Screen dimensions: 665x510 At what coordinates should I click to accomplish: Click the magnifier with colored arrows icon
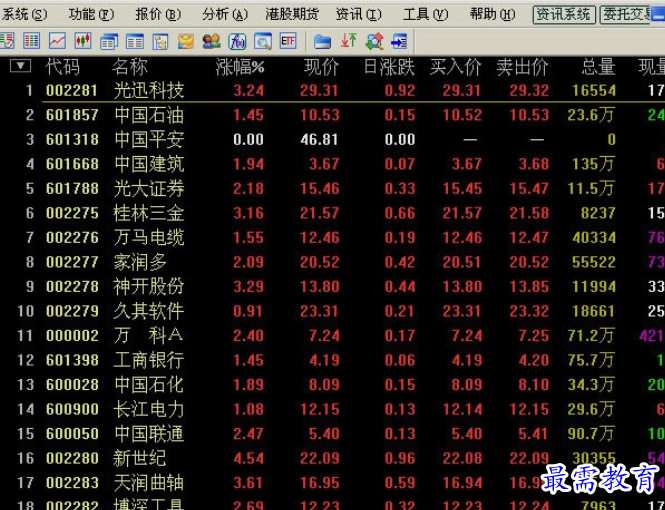pos(374,41)
